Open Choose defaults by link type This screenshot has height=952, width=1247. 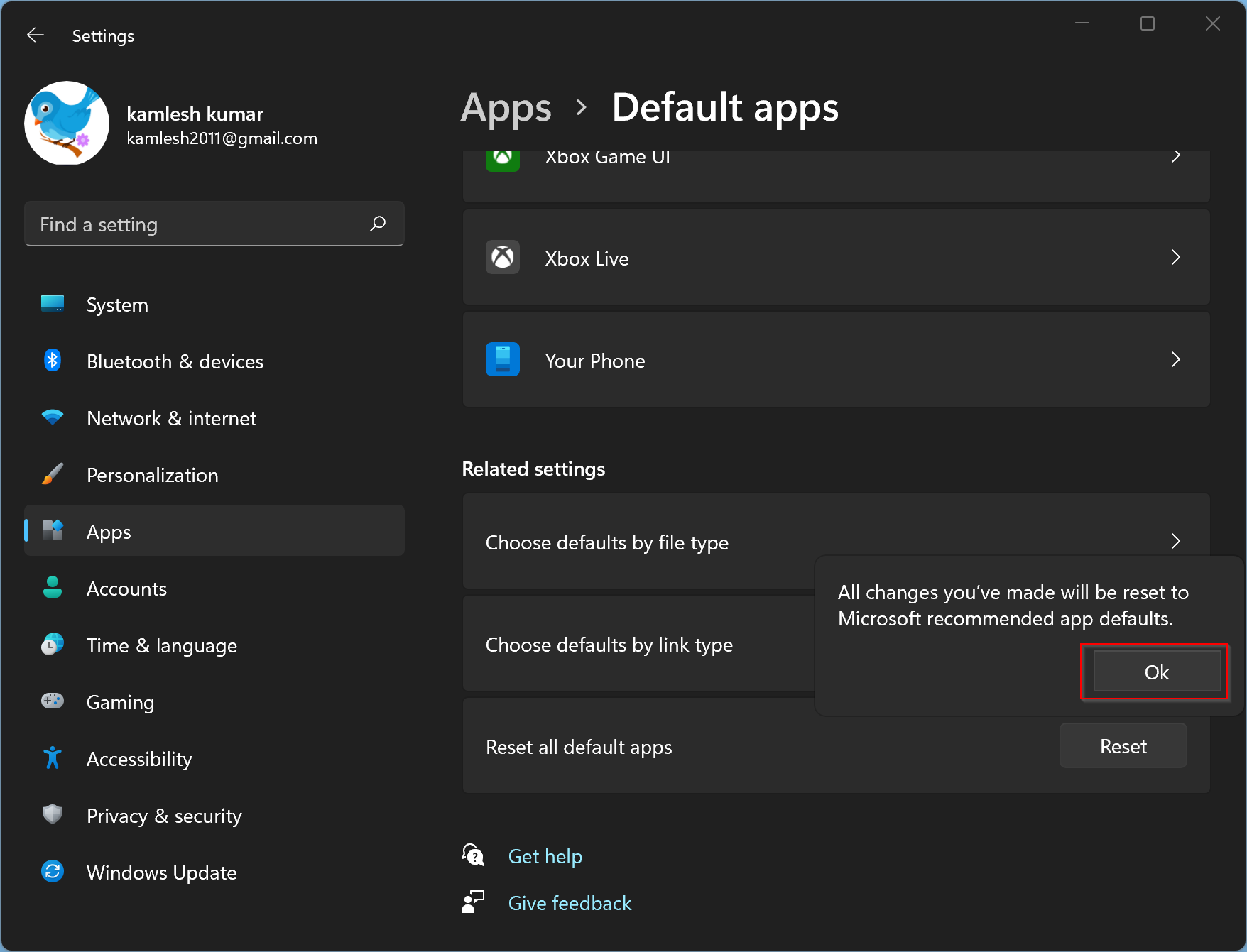click(639, 644)
